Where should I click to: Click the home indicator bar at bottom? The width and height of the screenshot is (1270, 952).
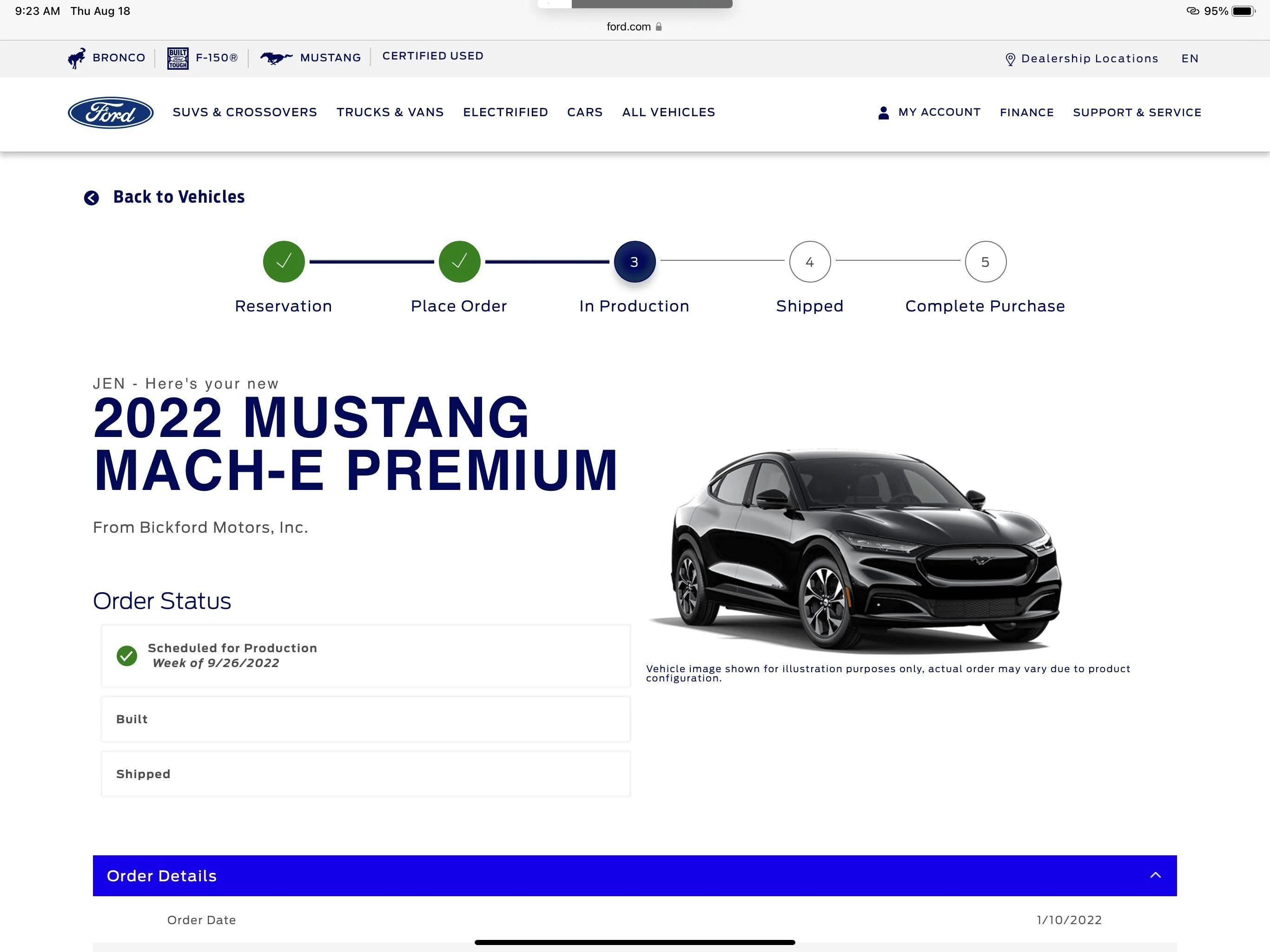[635, 942]
